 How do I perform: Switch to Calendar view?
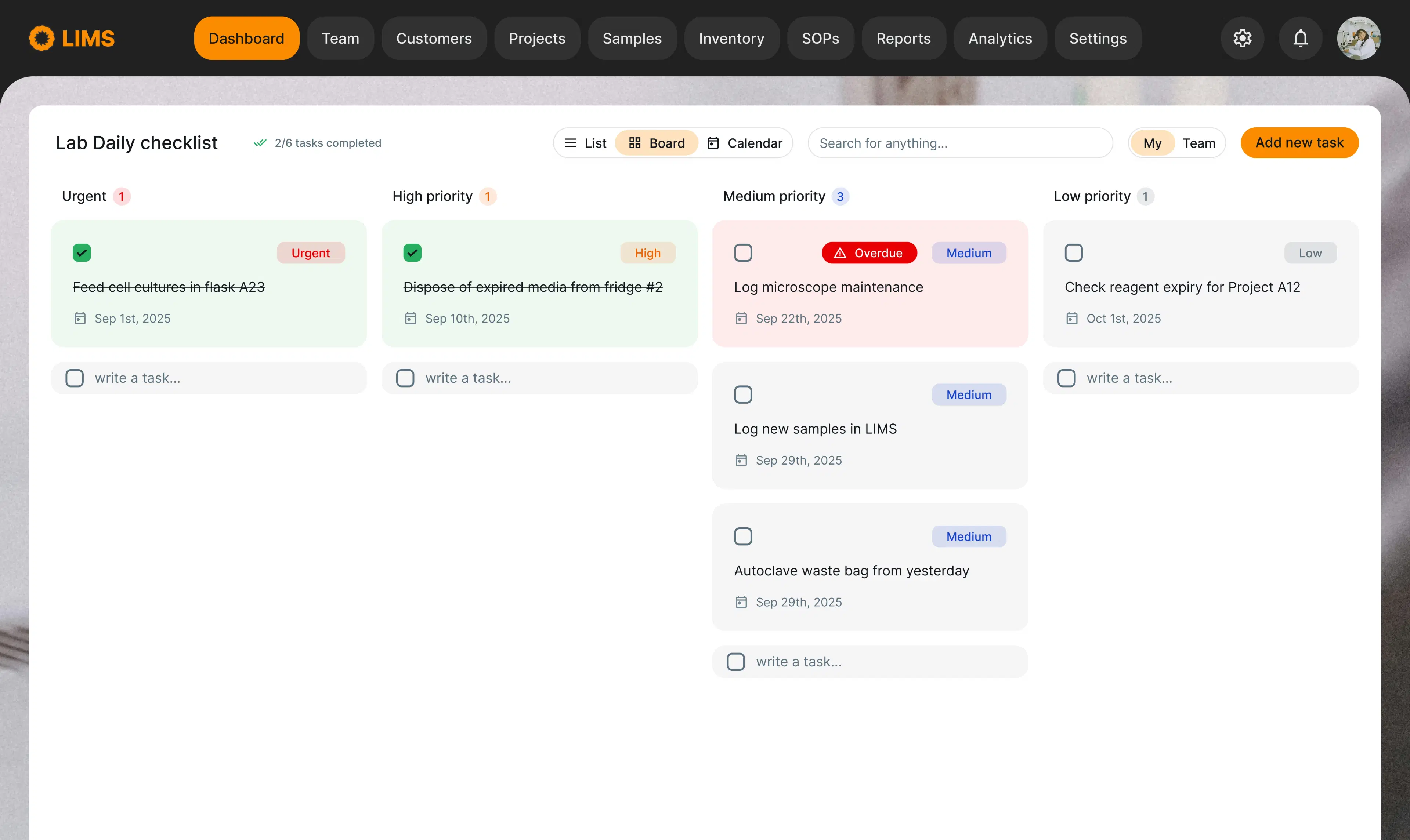(x=745, y=143)
